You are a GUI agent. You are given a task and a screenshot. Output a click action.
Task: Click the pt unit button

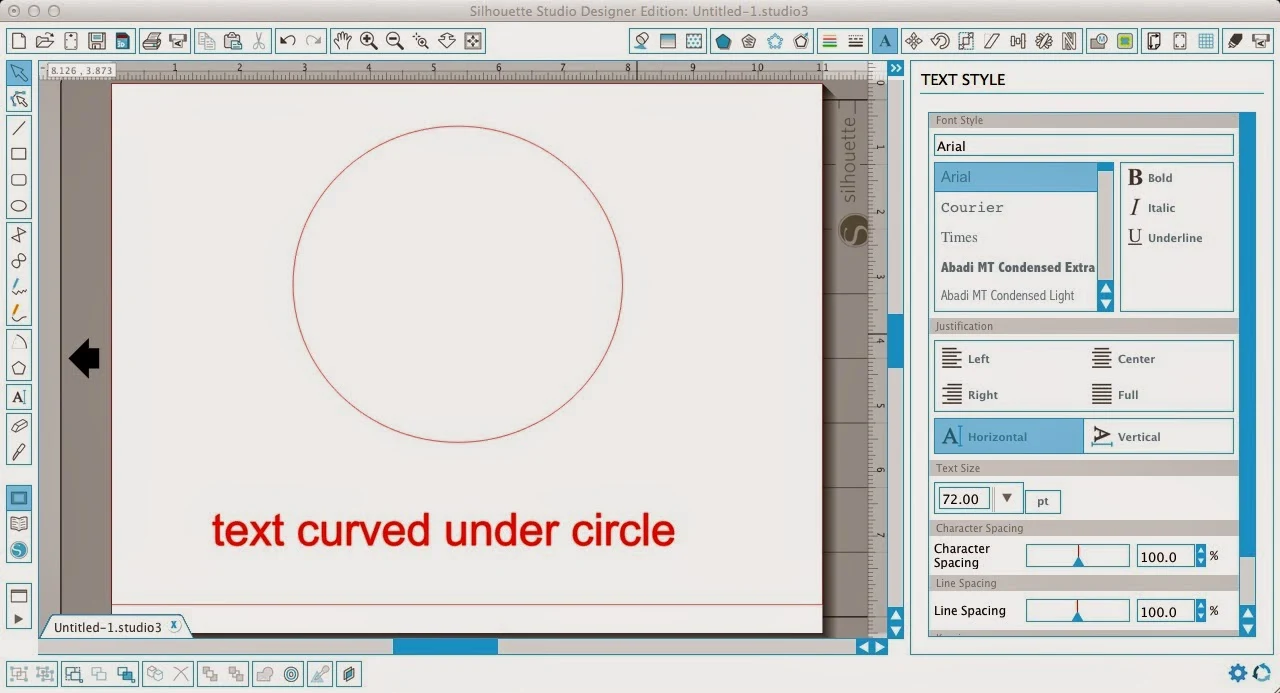tap(1042, 501)
